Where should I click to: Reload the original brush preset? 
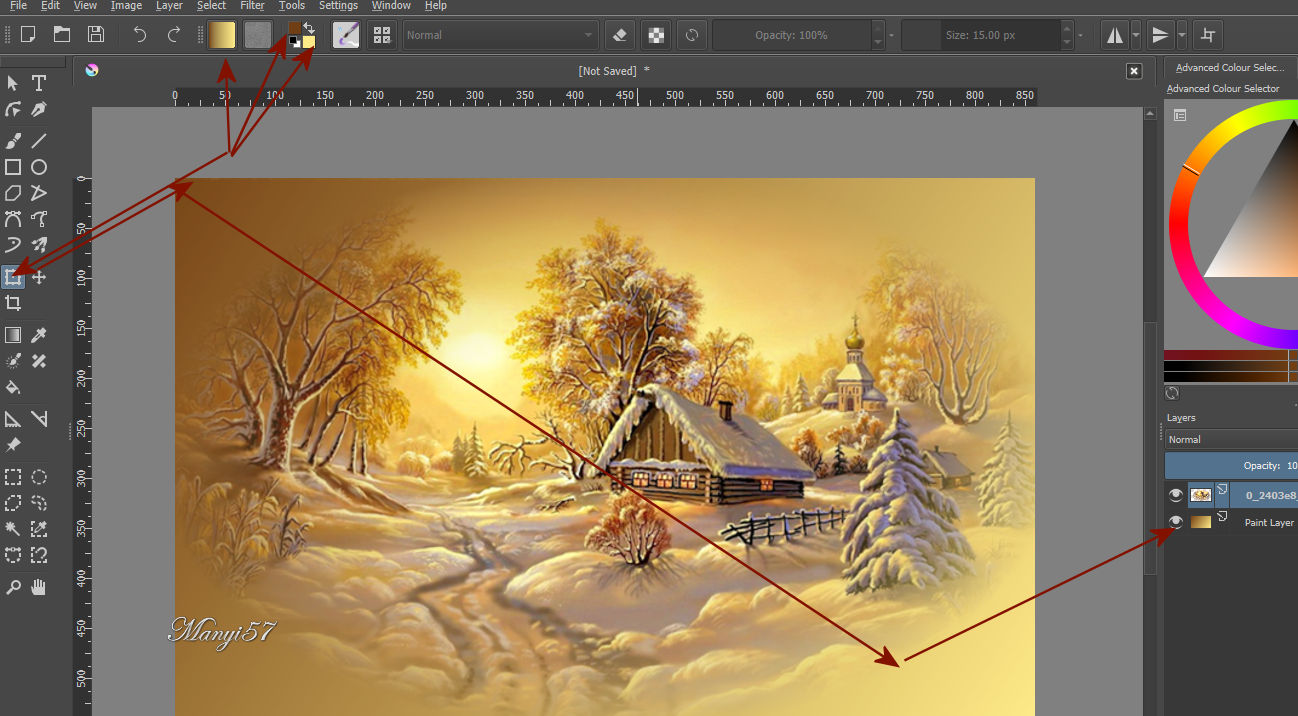pos(691,35)
